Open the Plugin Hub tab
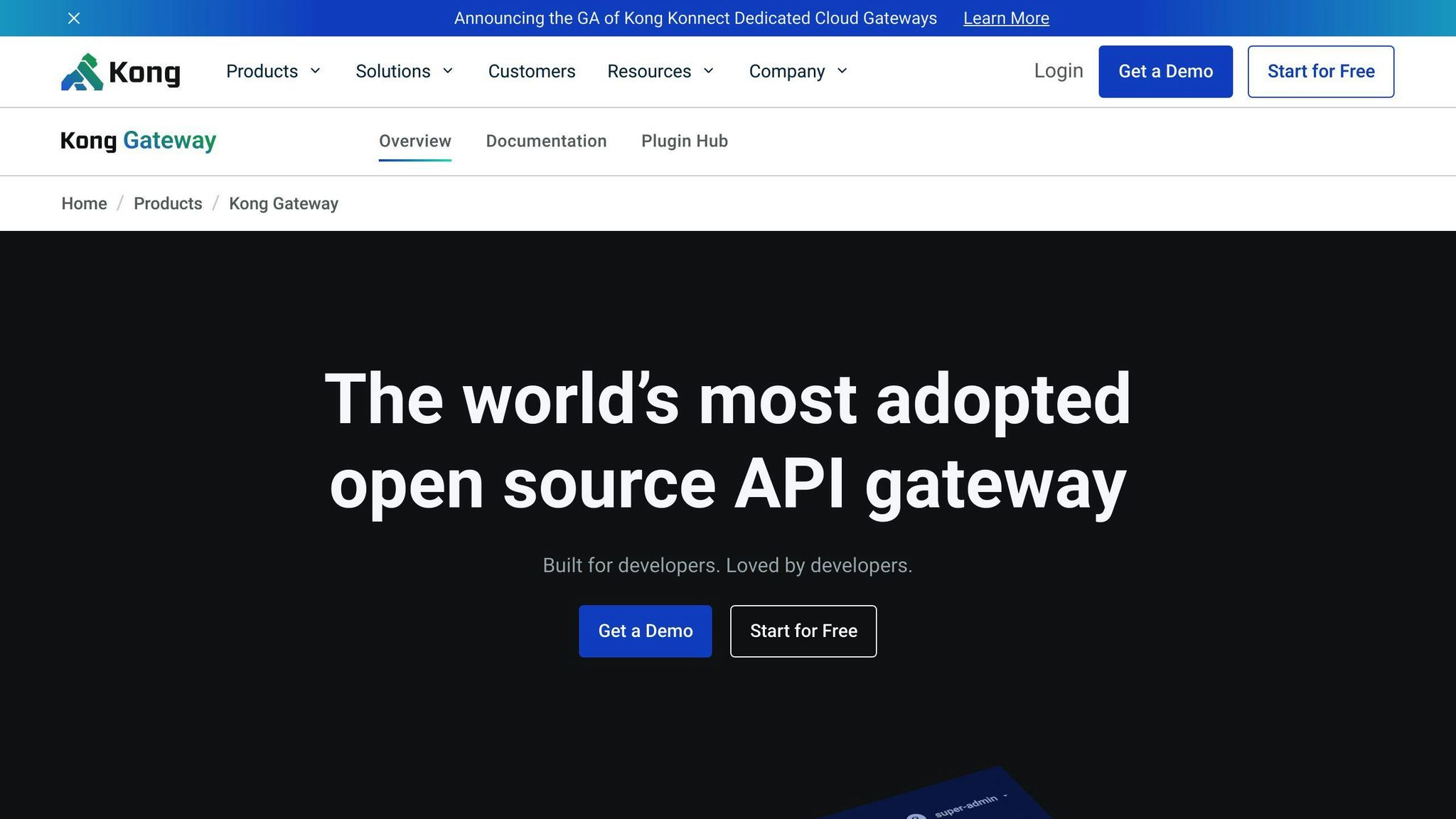Image resolution: width=1456 pixels, height=819 pixels. [x=685, y=141]
